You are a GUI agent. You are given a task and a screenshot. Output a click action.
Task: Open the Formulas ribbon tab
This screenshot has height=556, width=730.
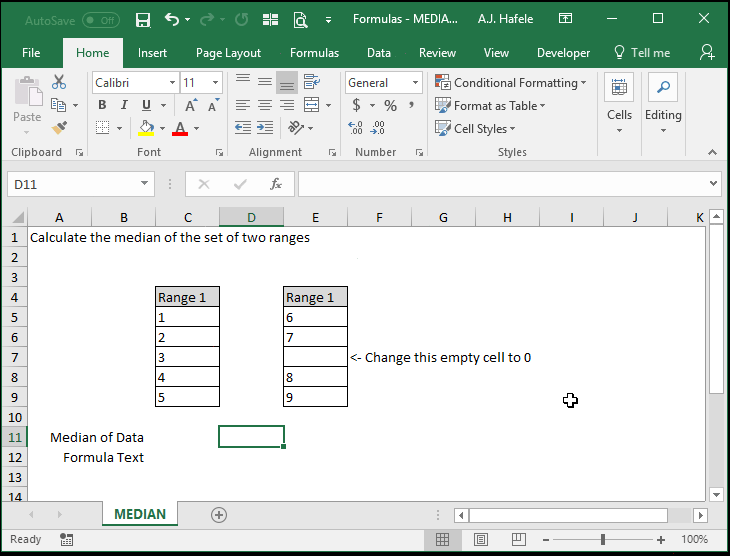click(x=314, y=53)
